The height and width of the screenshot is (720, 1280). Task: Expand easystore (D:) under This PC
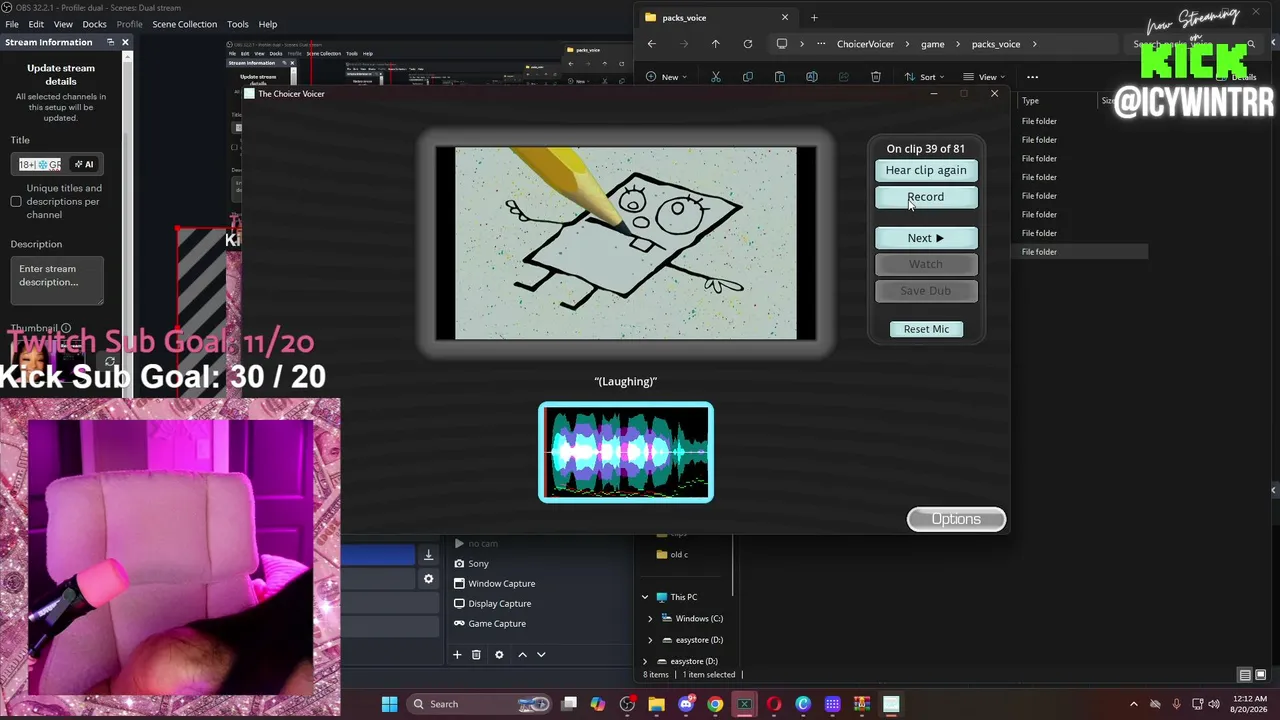650,640
